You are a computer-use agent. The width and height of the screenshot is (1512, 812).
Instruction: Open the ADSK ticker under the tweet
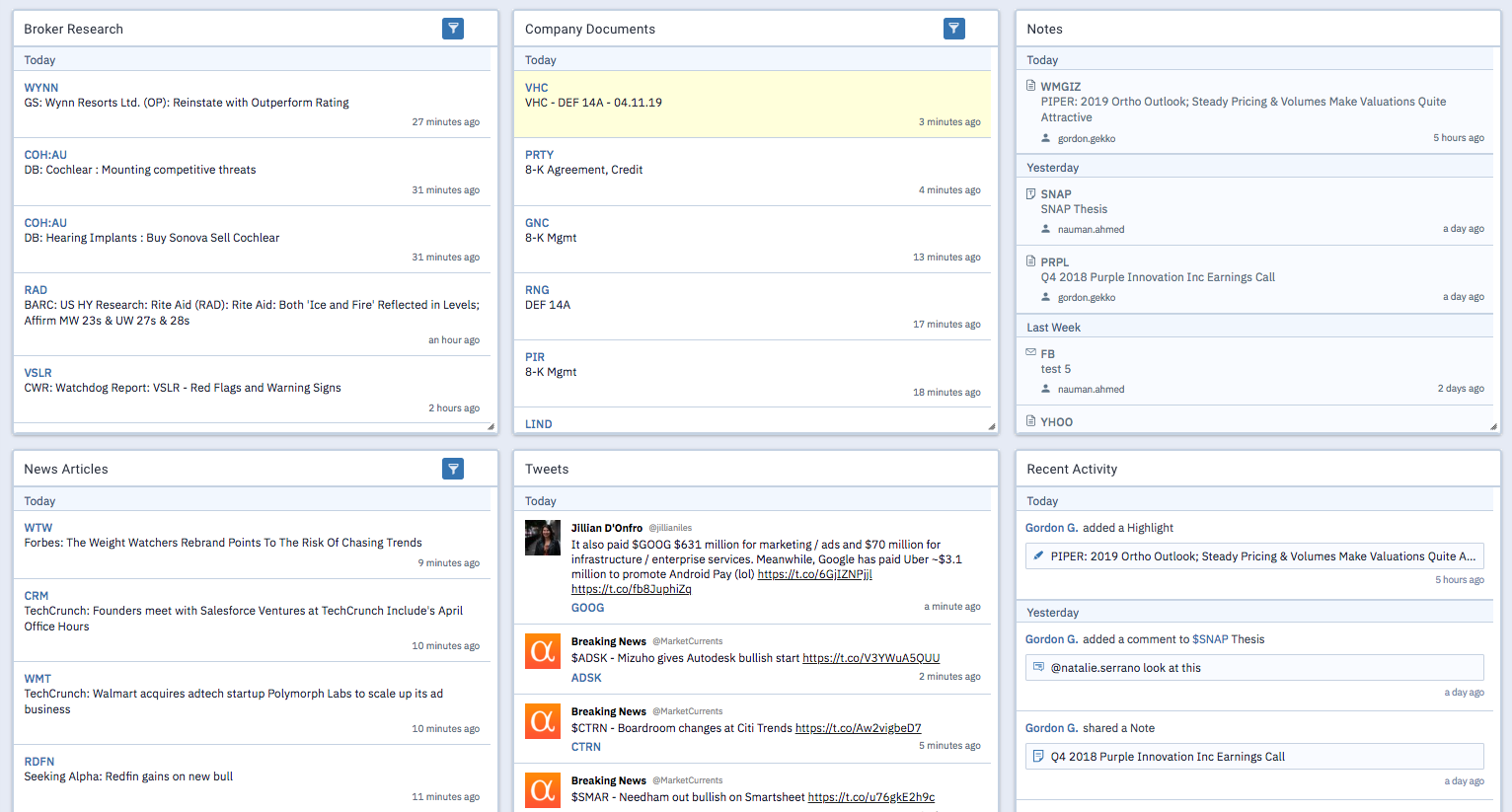[x=586, y=678]
